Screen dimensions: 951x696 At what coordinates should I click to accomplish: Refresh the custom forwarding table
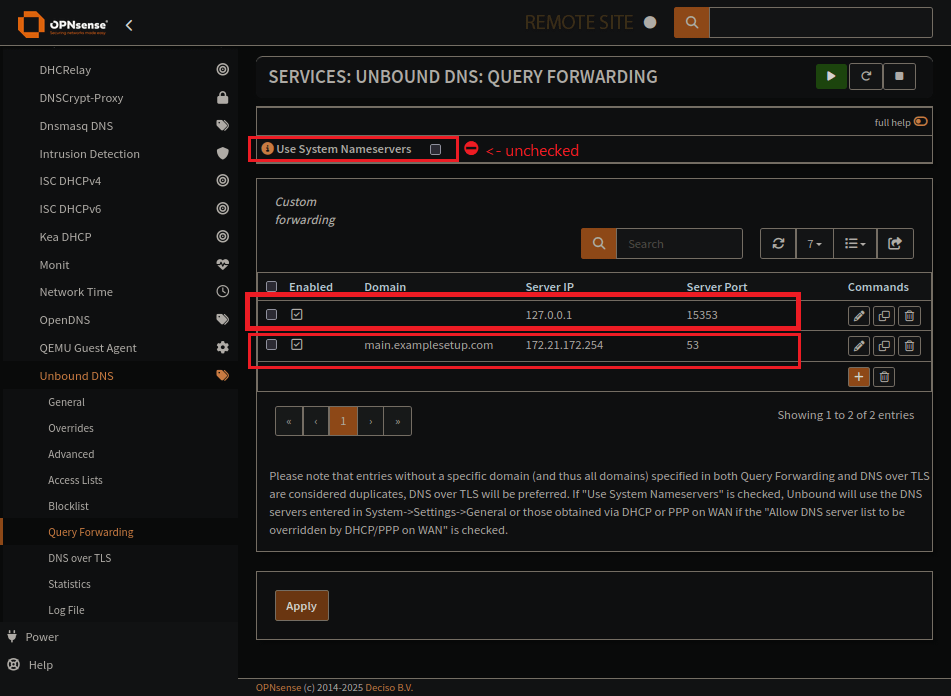778,244
